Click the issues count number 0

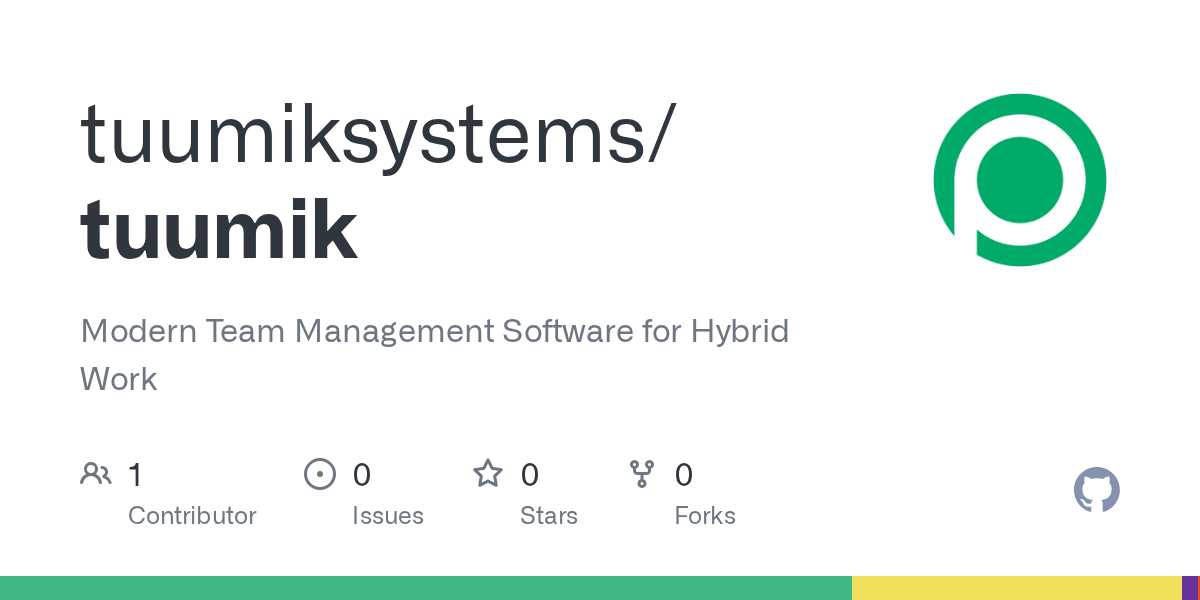click(x=362, y=475)
